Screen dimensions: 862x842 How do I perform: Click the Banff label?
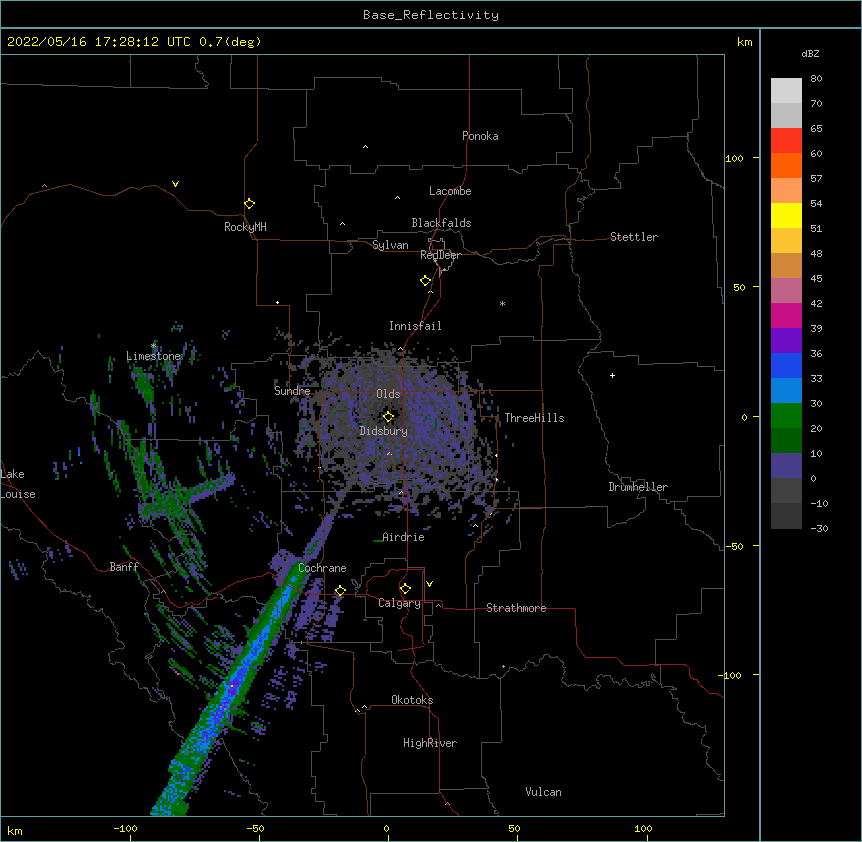(x=124, y=567)
